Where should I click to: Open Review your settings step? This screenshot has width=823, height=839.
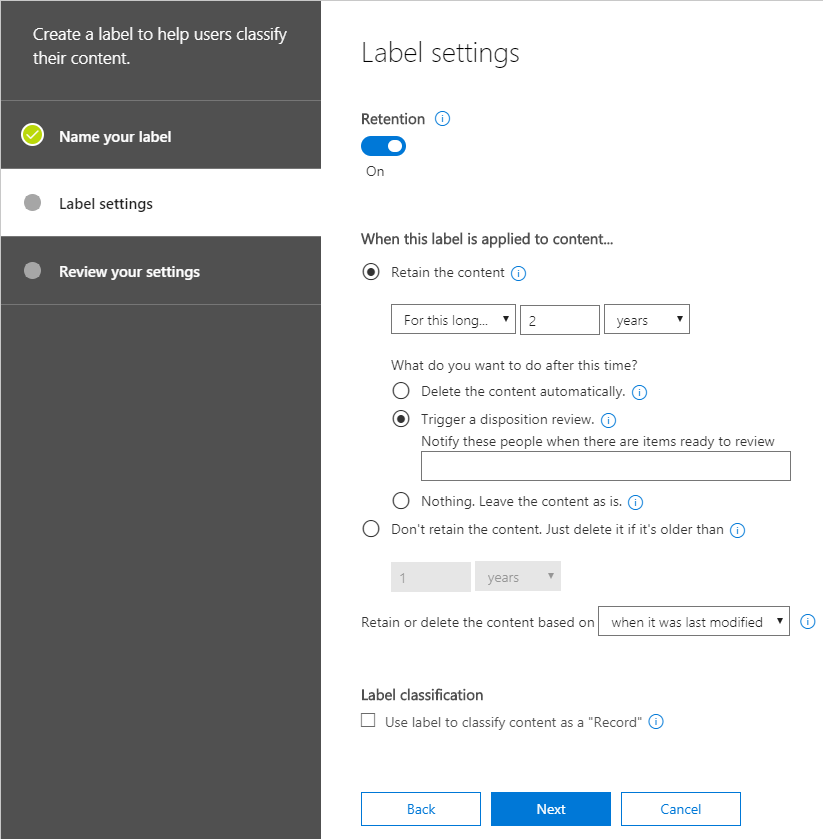[x=129, y=271]
